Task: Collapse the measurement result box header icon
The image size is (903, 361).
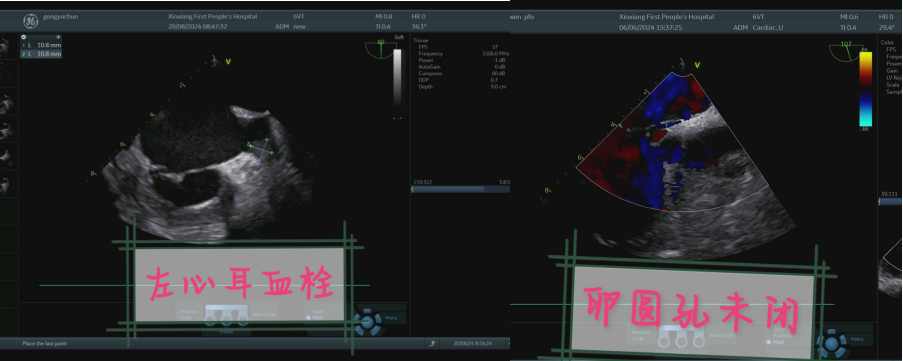Action: click(24, 37)
